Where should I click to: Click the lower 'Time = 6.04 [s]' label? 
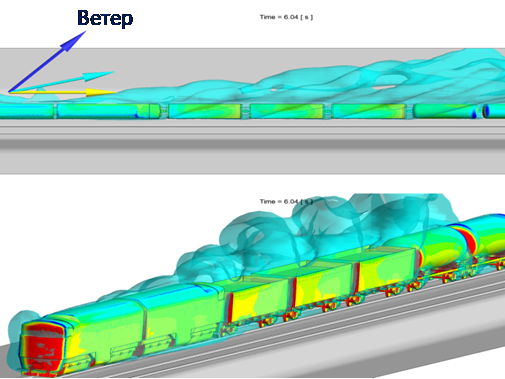[286, 201]
